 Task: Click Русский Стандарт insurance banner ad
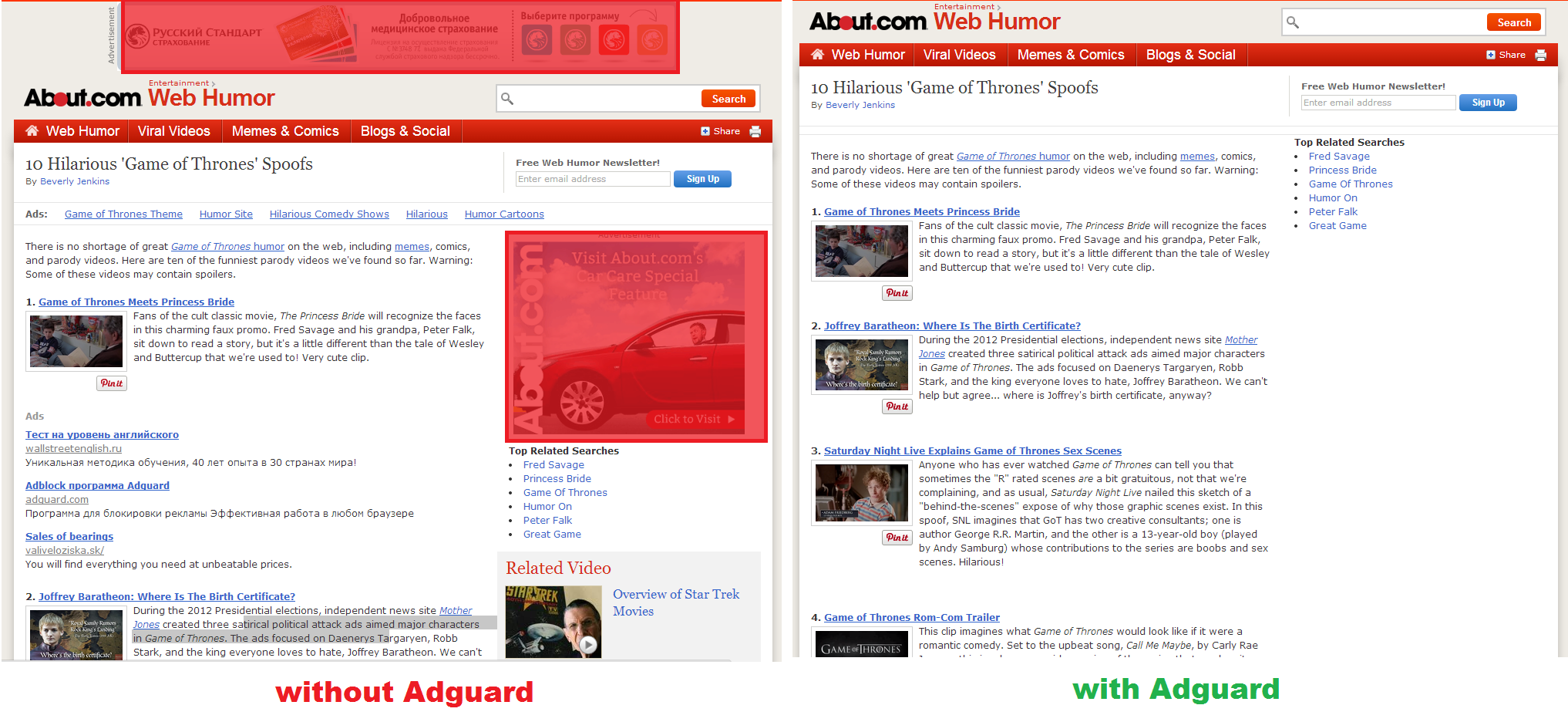click(400, 37)
